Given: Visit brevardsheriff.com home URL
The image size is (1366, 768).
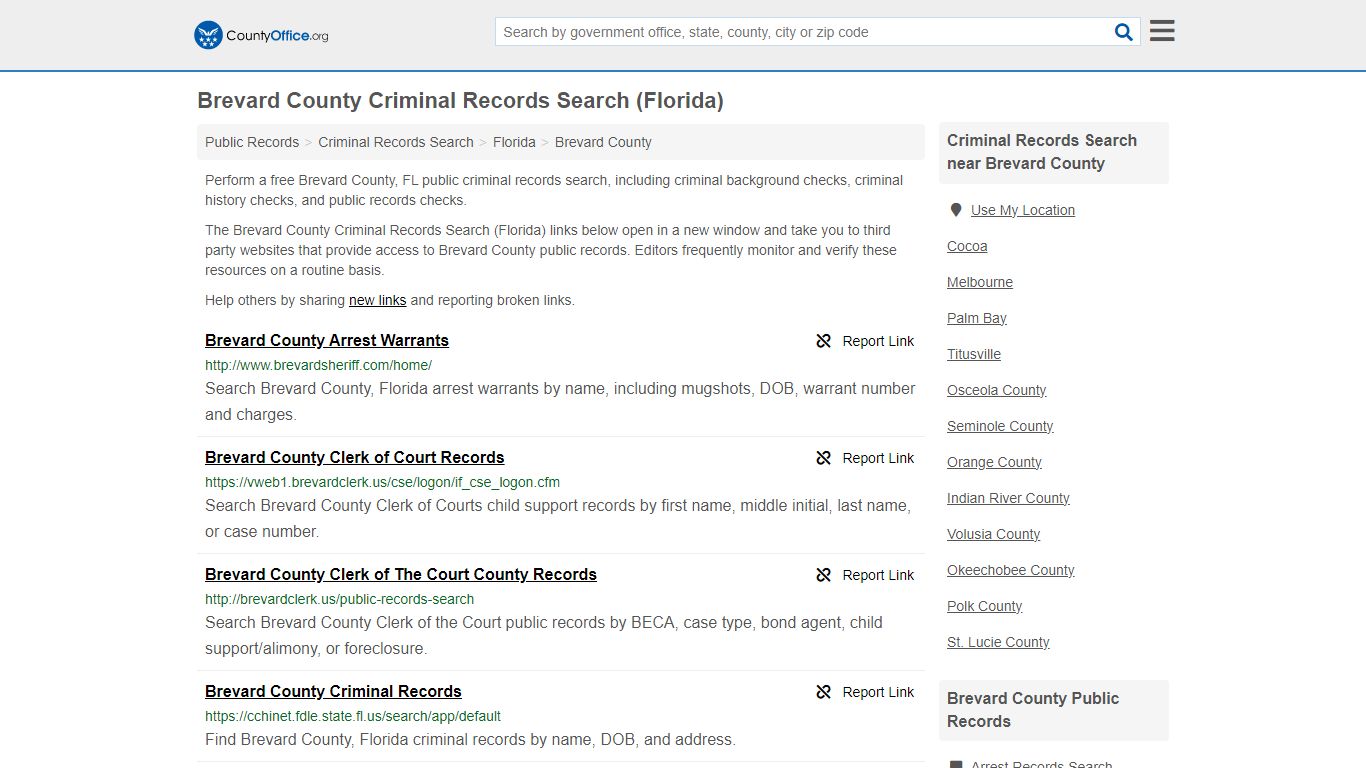Looking at the screenshot, I should click(318, 365).
